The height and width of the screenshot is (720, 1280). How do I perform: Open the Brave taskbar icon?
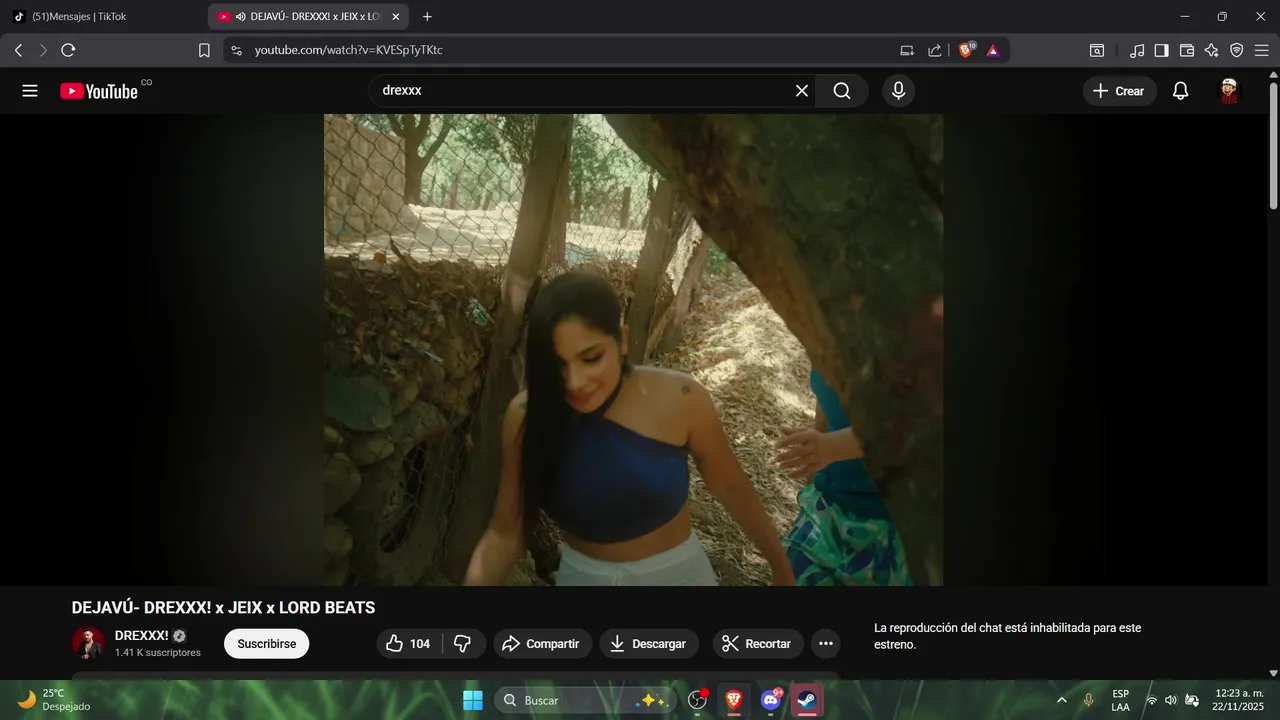tap(734, 700)
